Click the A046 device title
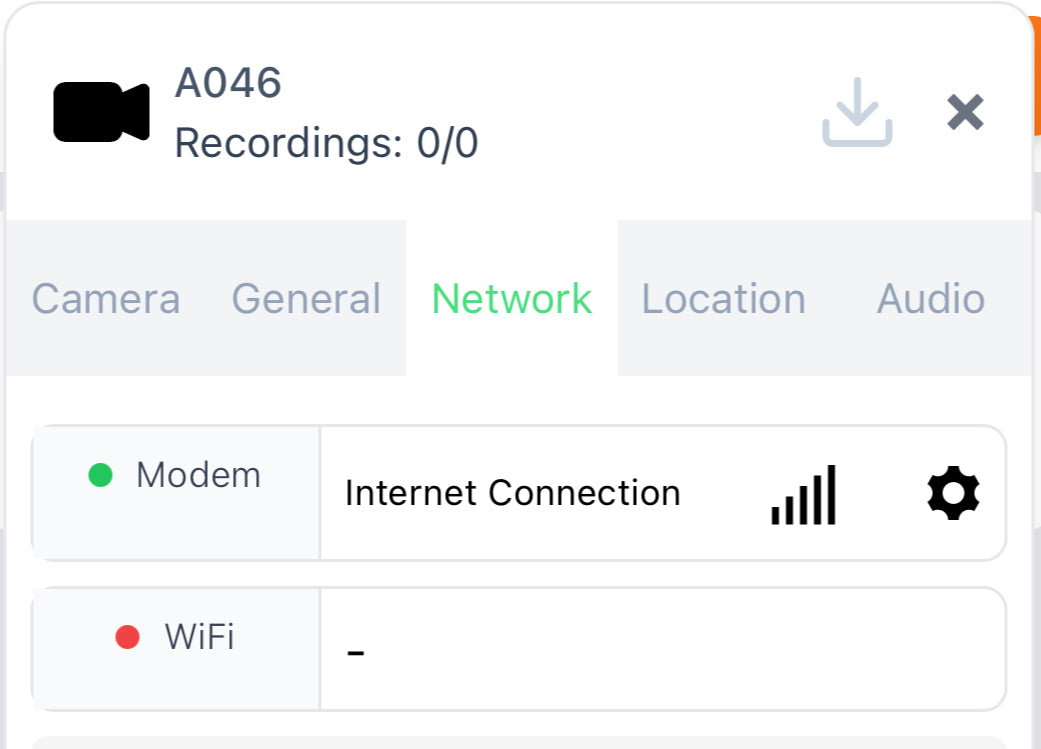The image size is (1041, 749). click(227, 84)
